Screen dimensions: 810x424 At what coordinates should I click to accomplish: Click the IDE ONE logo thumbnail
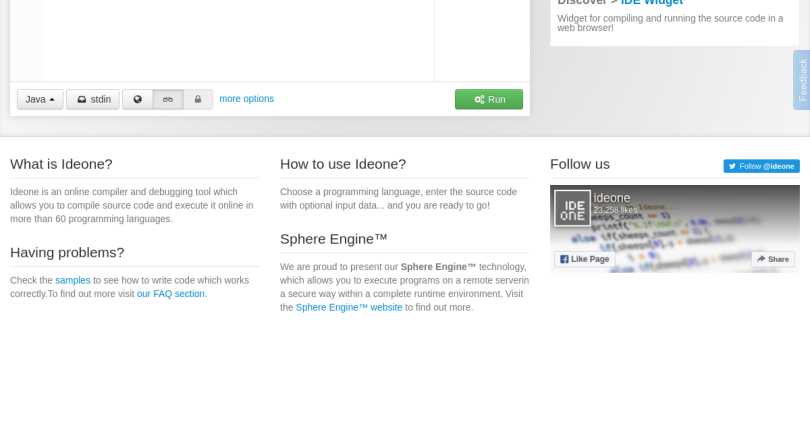click(573, 208)
